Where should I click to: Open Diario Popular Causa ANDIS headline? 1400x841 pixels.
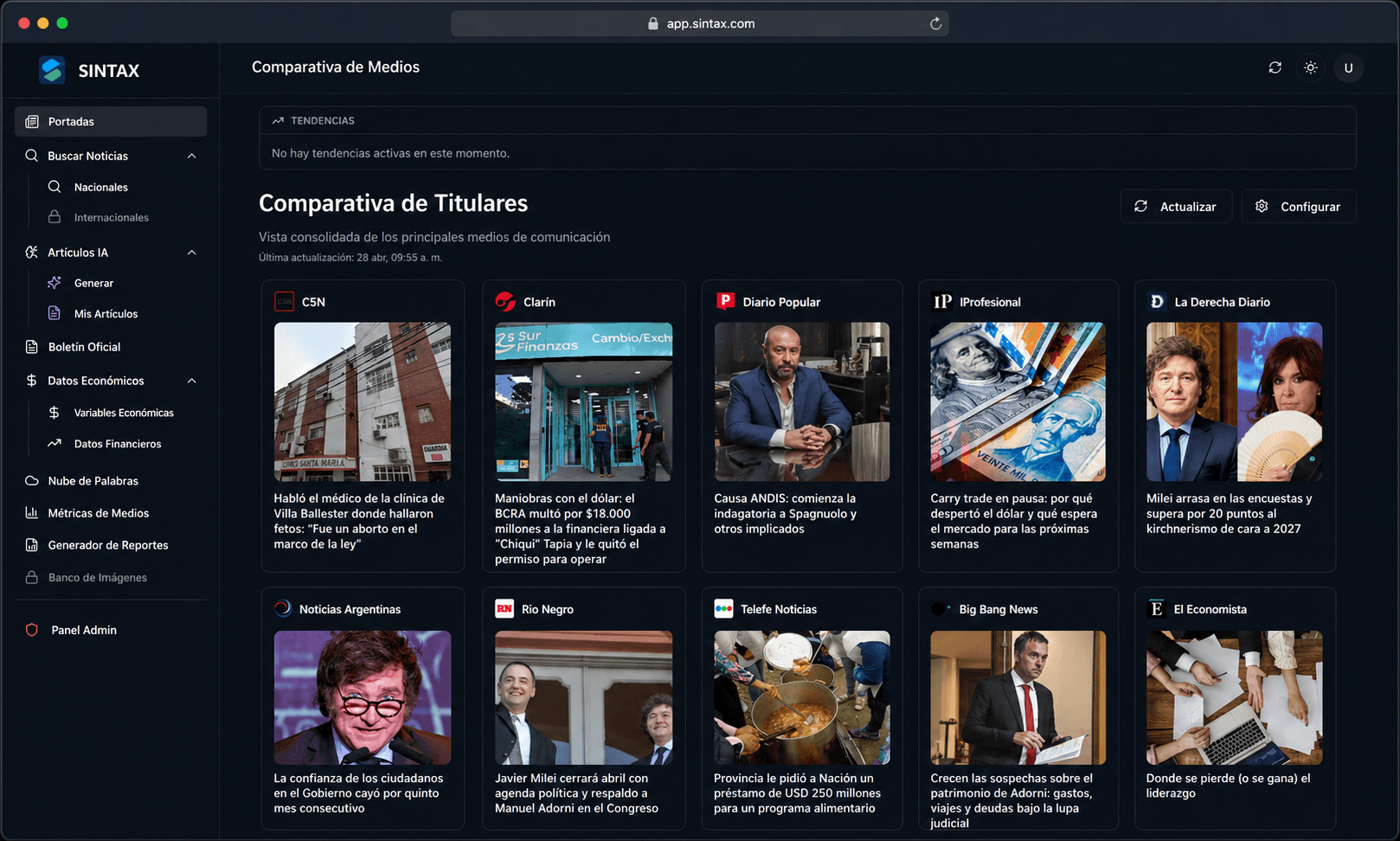pyautogui.click(x=785, y=513)
